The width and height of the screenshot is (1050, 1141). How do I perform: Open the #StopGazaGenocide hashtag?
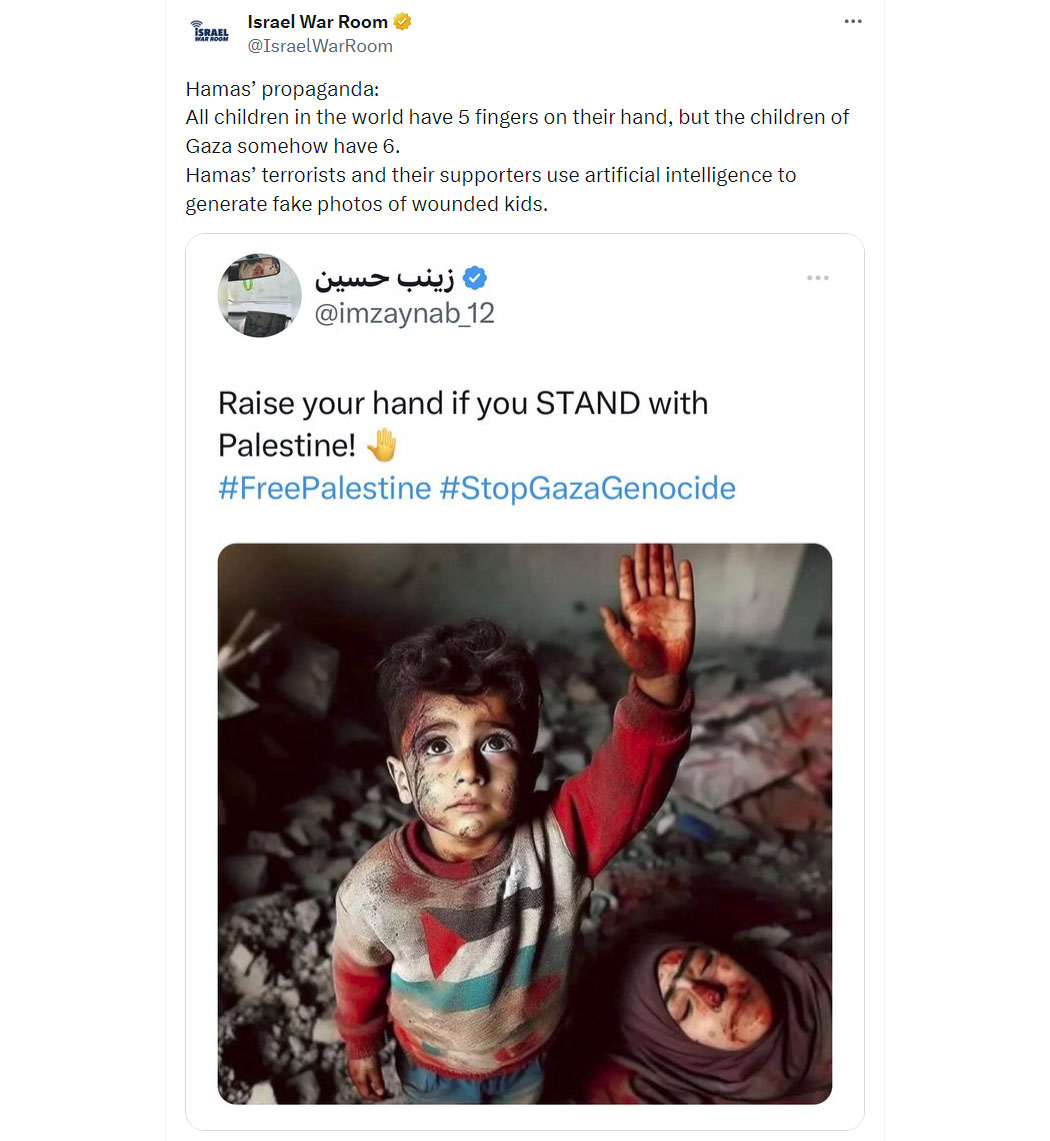click(x=588, y=488)
